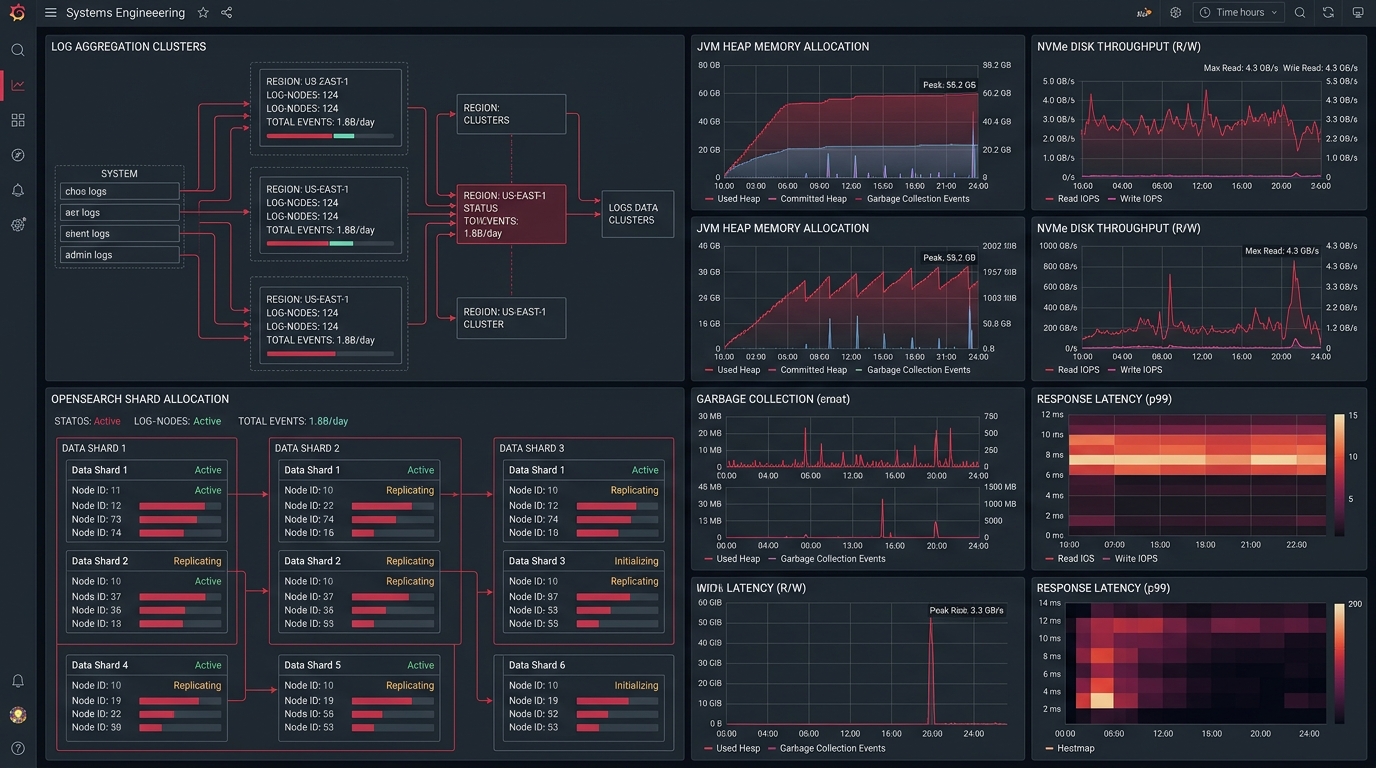Click the red REGION: US-EAST-1 STATUS node
This screenshot has width=1376, height=768.
[511, 214]
